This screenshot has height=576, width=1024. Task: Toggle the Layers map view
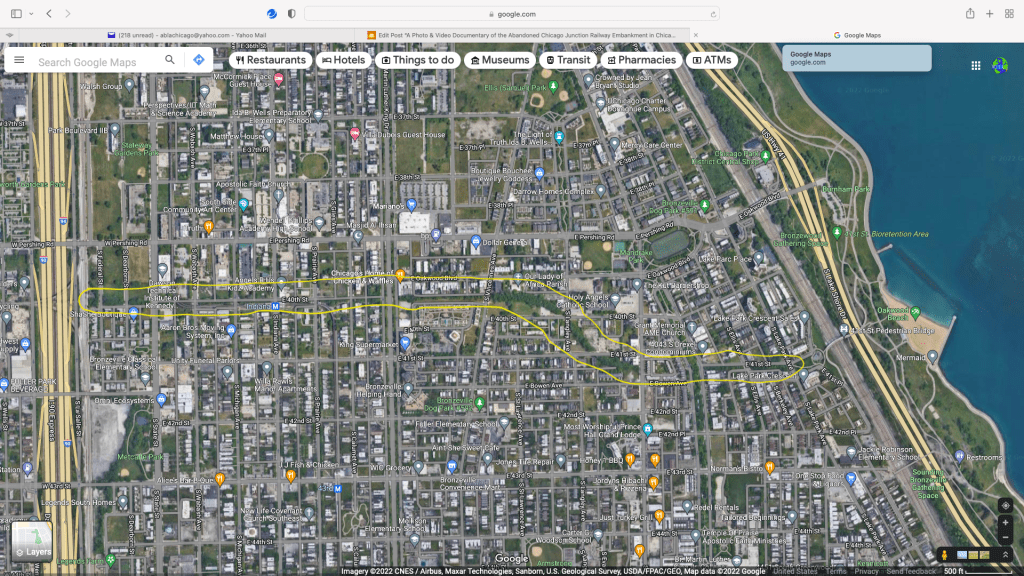[32, 541]
